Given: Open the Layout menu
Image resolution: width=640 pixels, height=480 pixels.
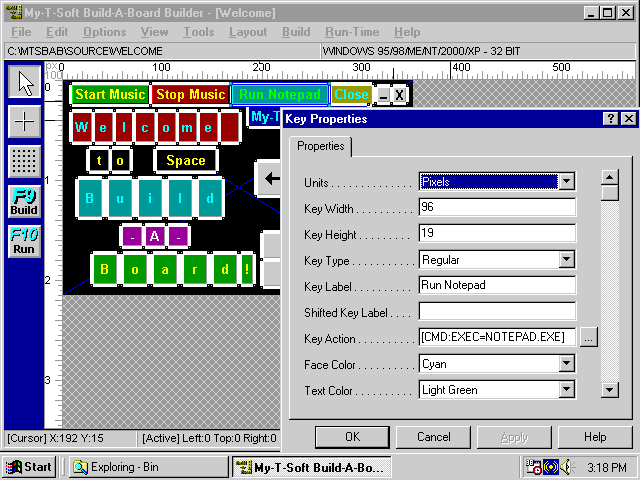Looking at the screenshot, I should 248,32.
